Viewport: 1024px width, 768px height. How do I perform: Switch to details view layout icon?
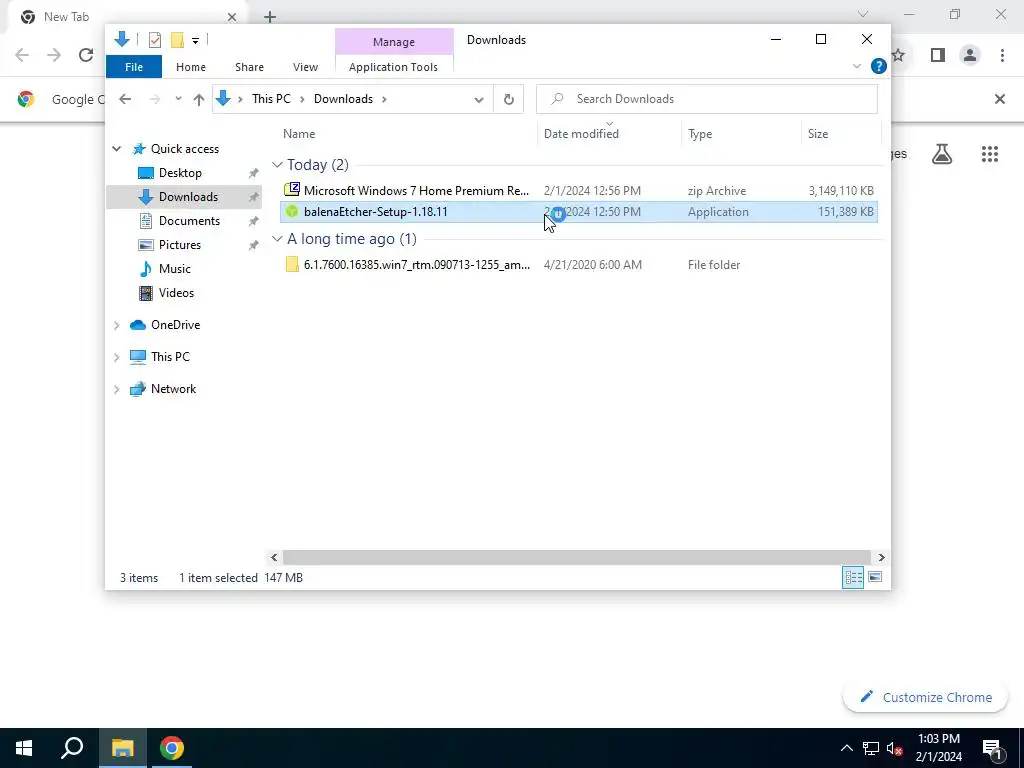[853, 577]
